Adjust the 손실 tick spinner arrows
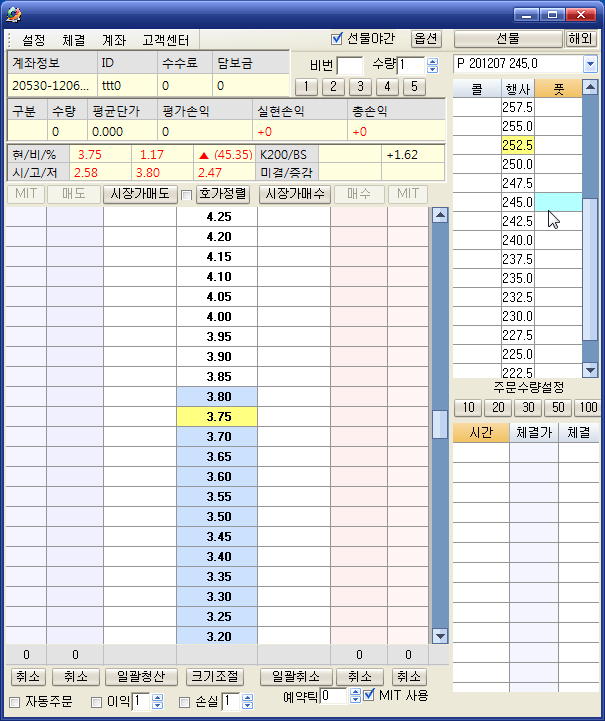Viewport: 605px width, 721px height. coord(247,702)
